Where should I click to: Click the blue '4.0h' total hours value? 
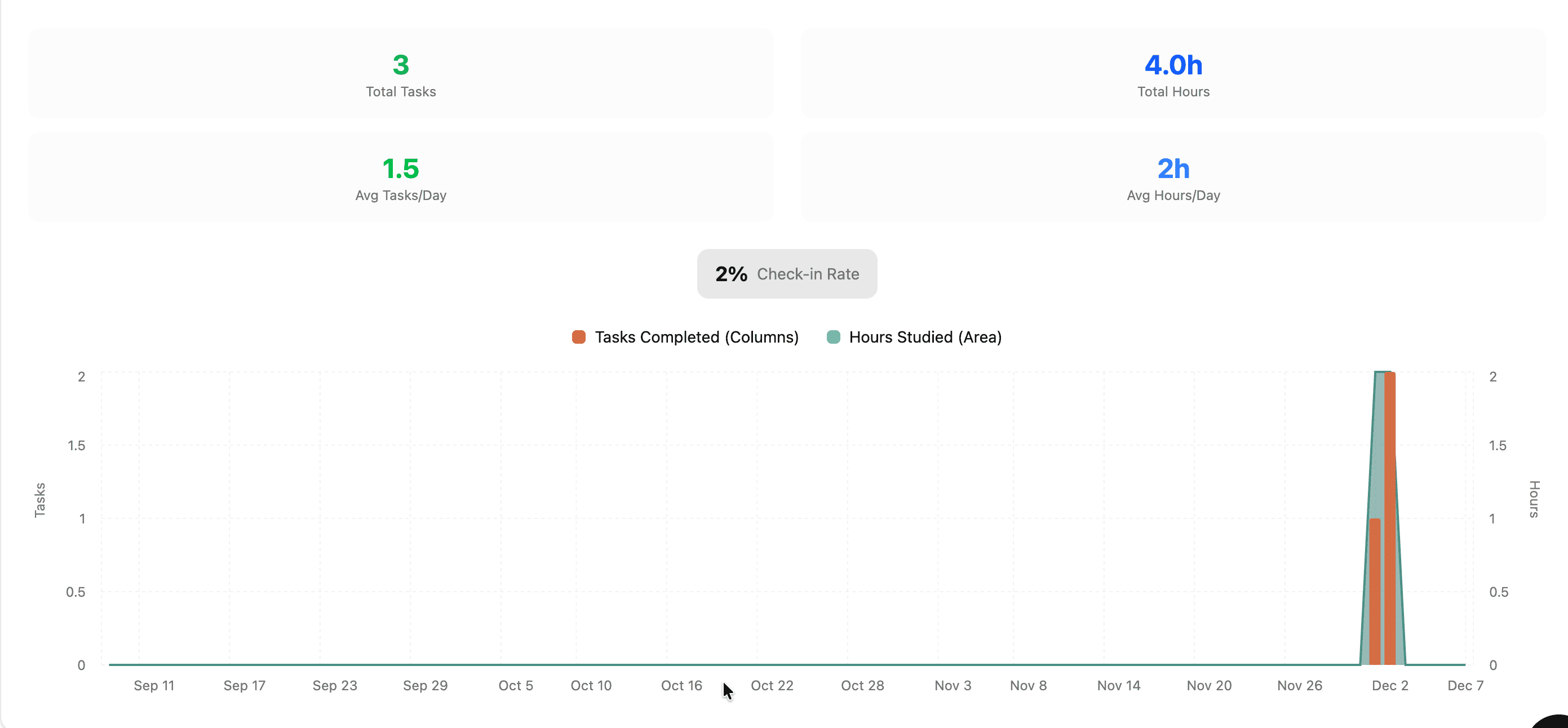coord(1173,65)
